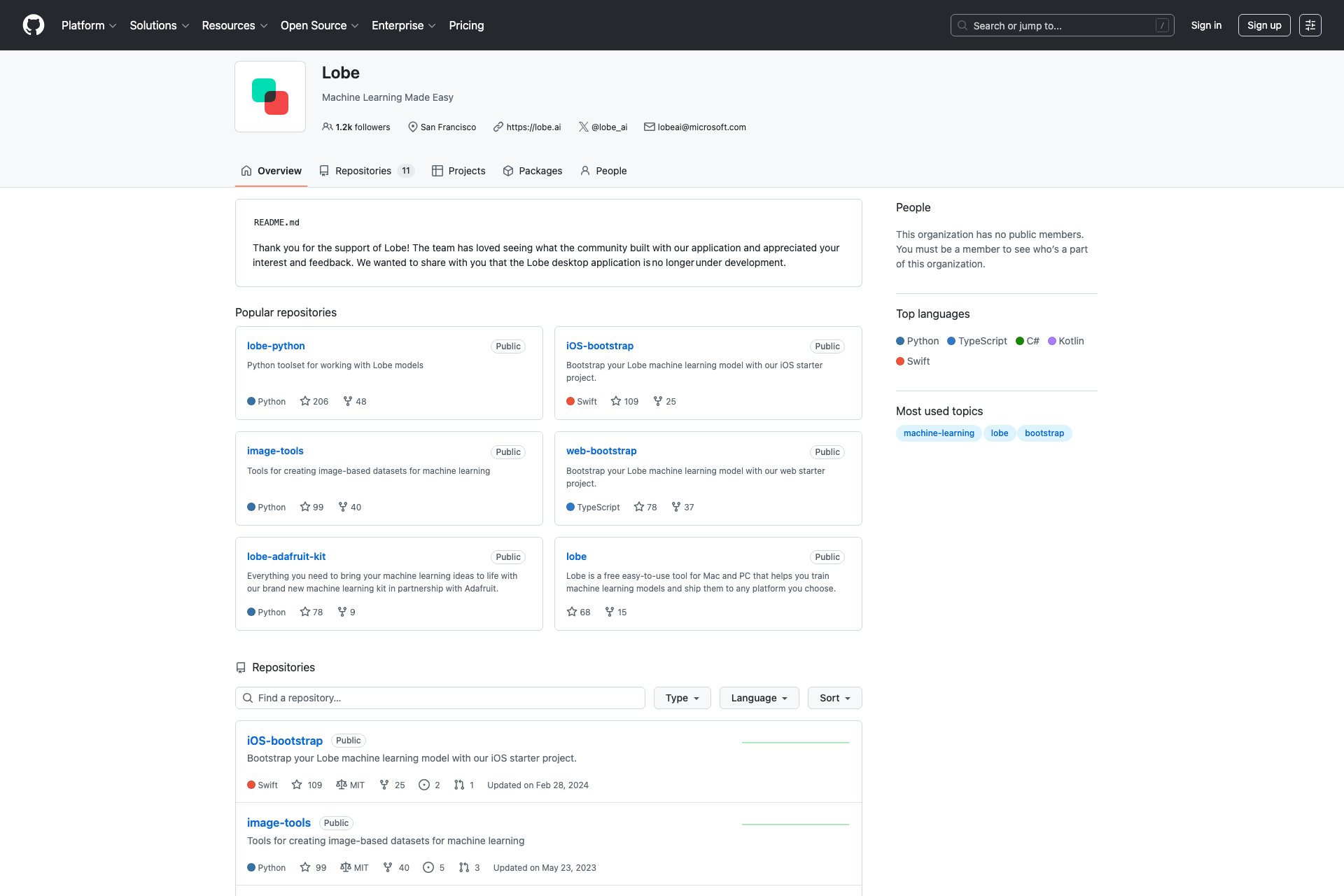Open the lobe-adafruit-kit repository link

[286, 556]
